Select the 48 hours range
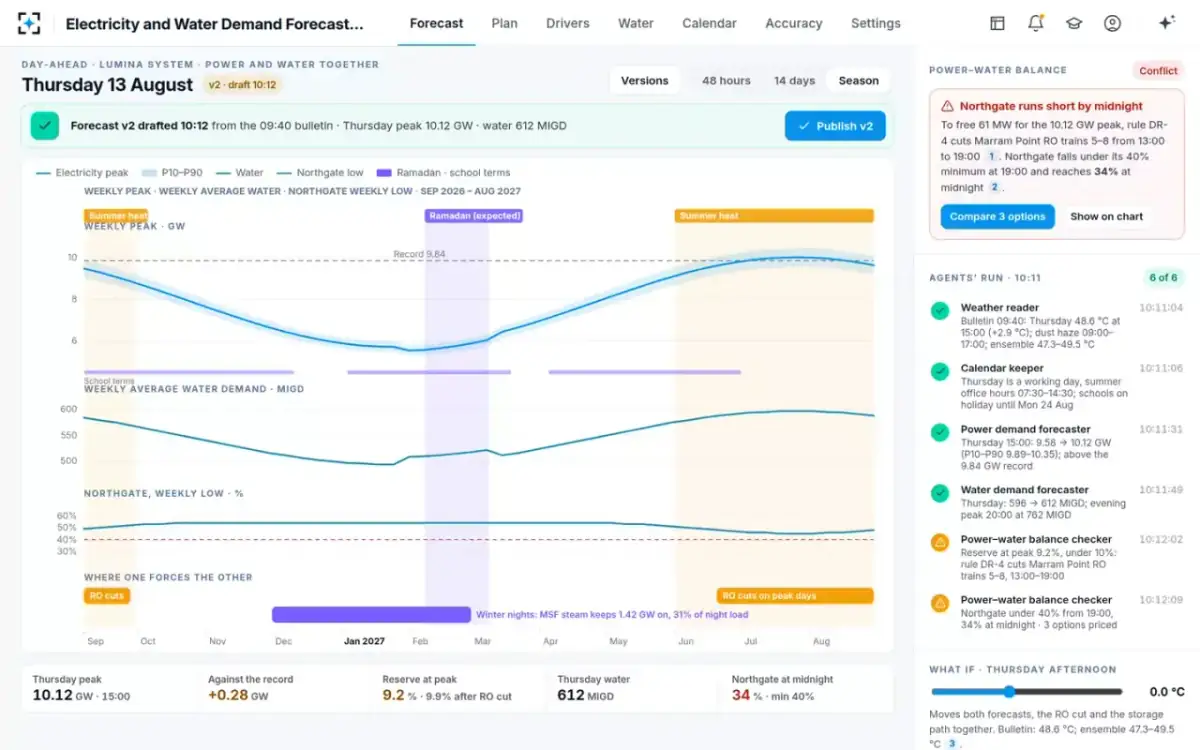This screenshot has width=1200, height=750. click(726, 81)
